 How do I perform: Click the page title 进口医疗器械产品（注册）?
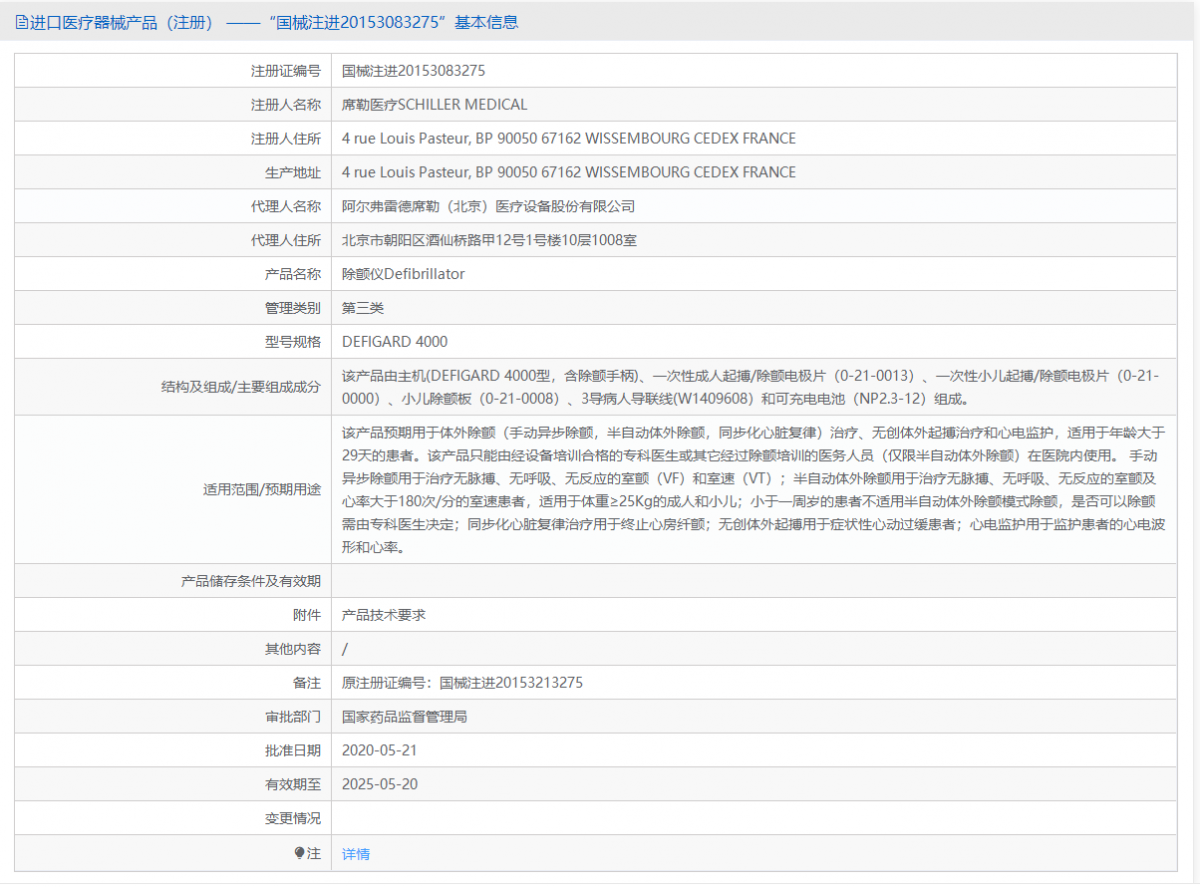[123, 22]
